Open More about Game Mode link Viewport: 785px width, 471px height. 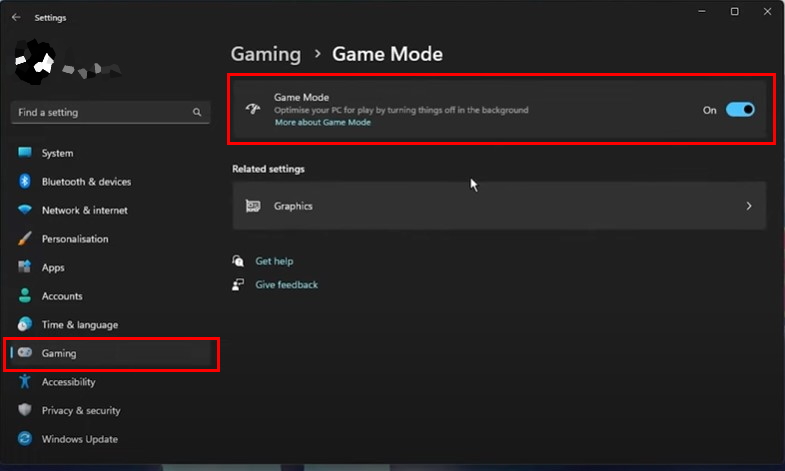point(322,122)
